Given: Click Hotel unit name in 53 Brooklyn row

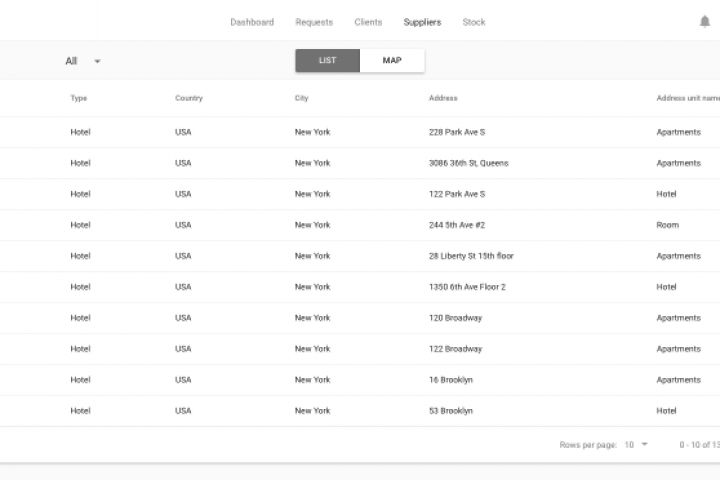Looking at the screenshot, I should click(x=666, y=411).
